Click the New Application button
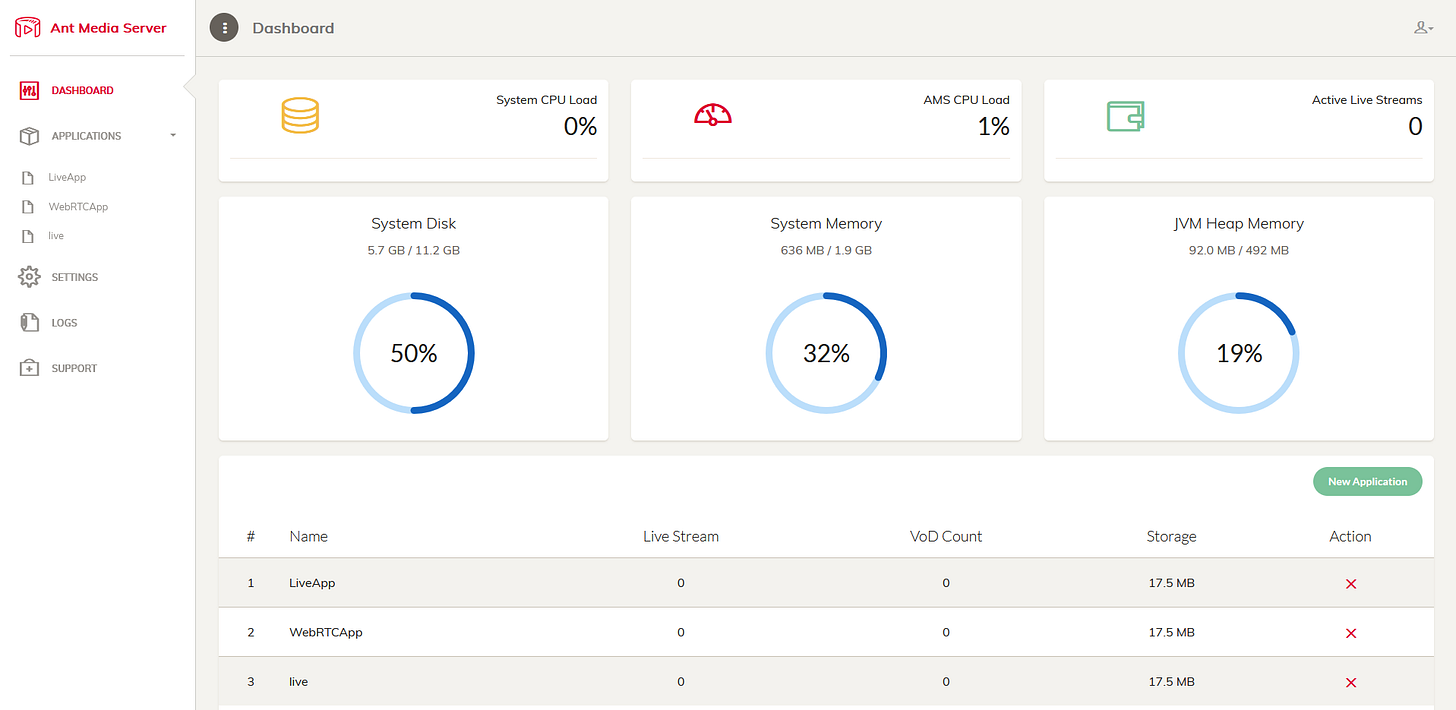This screenshot has width=1456, height=710. pyautogui.click(x=1367, y=482)
